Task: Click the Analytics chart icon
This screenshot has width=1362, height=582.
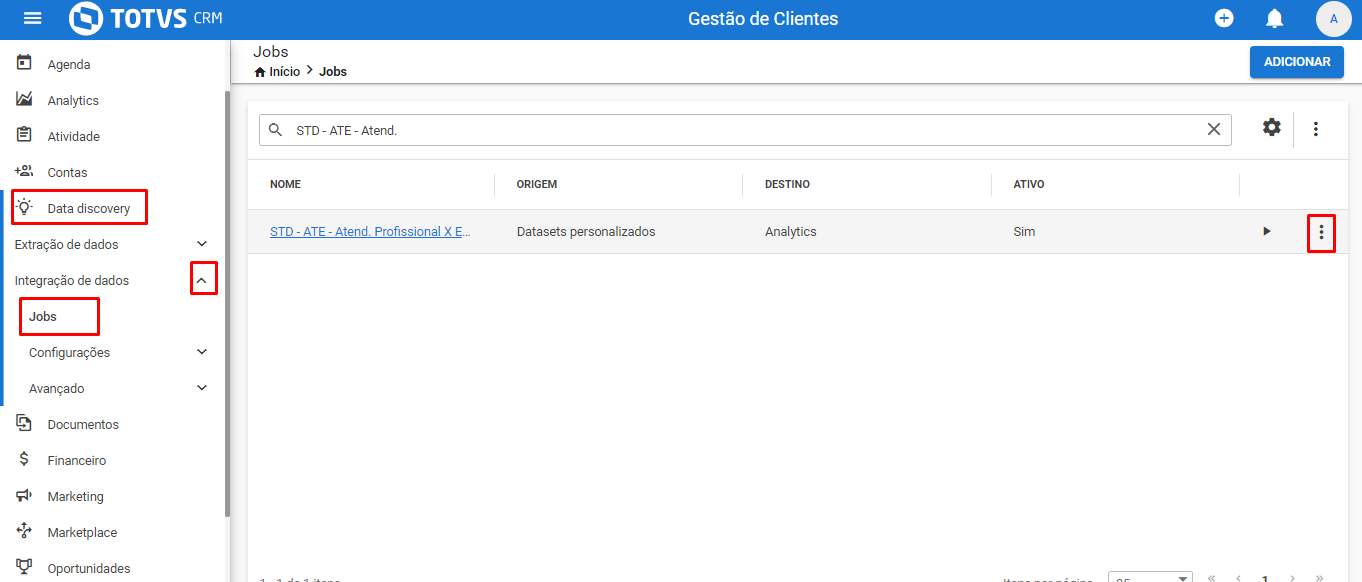Action: (25, 99)
